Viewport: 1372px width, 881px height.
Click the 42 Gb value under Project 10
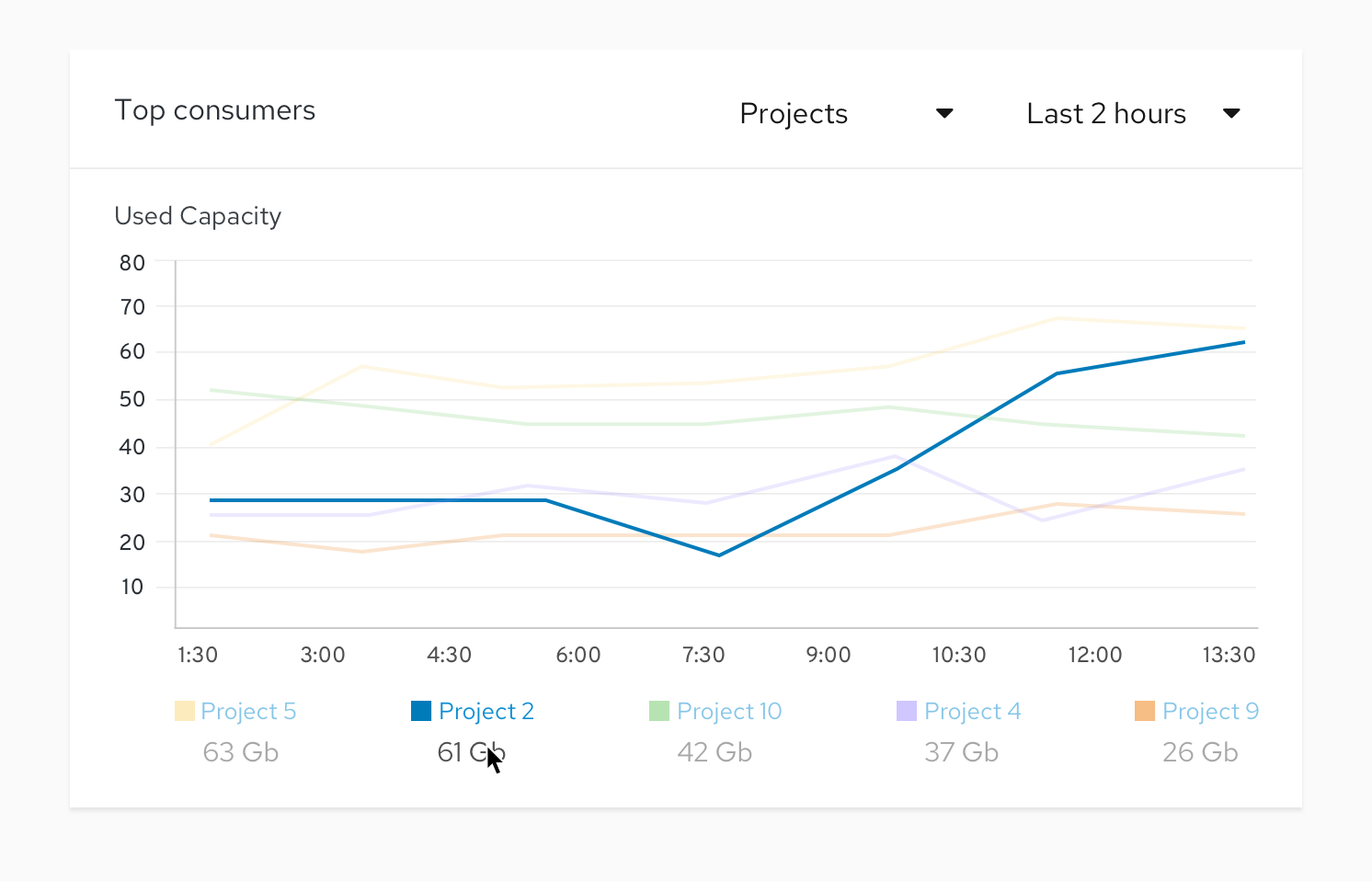point(715,752)
